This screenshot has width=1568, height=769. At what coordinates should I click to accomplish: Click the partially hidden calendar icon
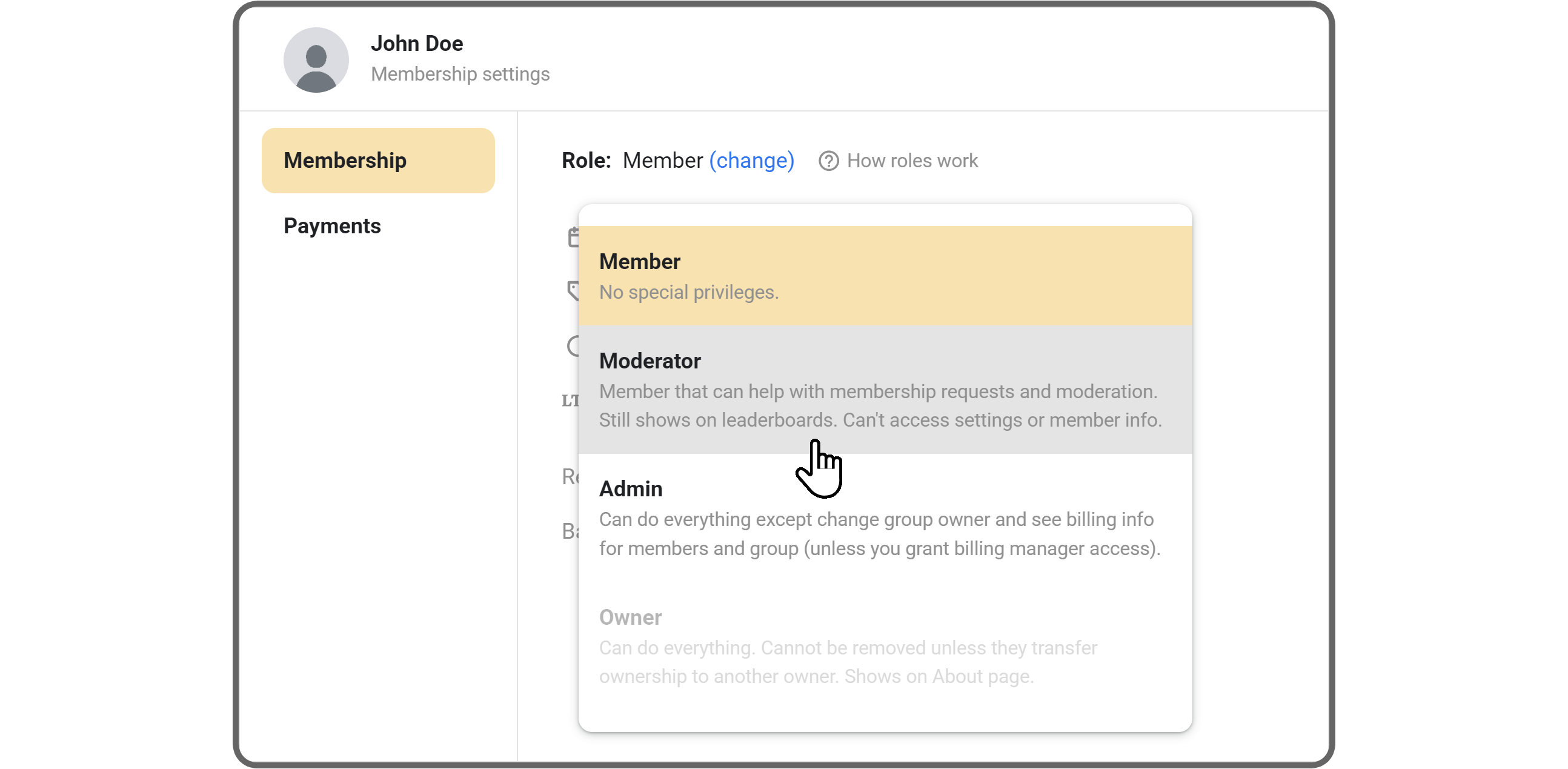[572, 237]
